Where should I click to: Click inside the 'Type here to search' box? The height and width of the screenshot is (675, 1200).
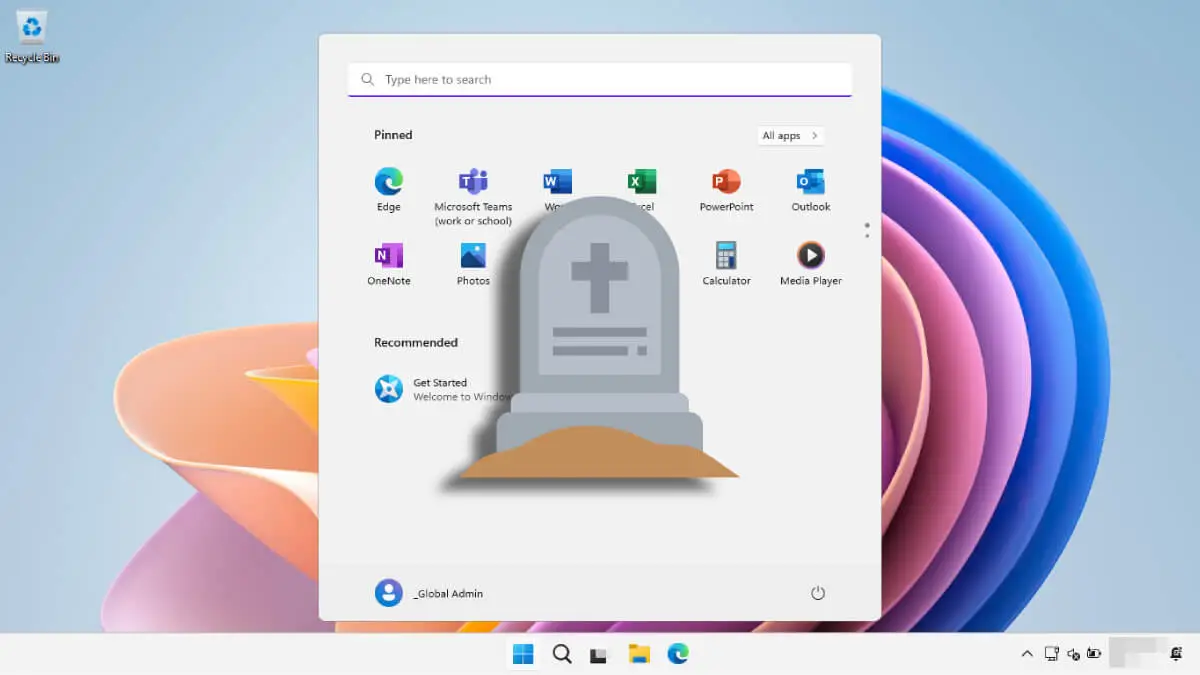coord(600,79)
